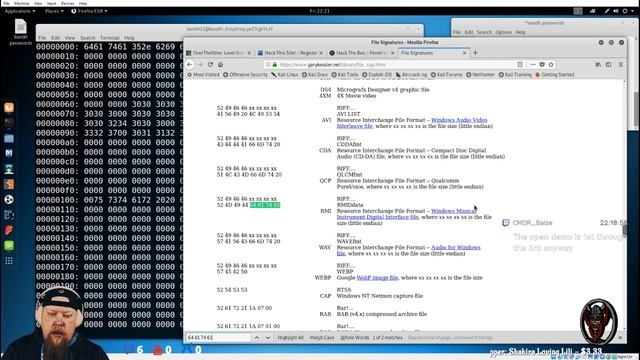Open the Most Visited bookmarks folder
640x360 pixels.
[x=203, y=75]
